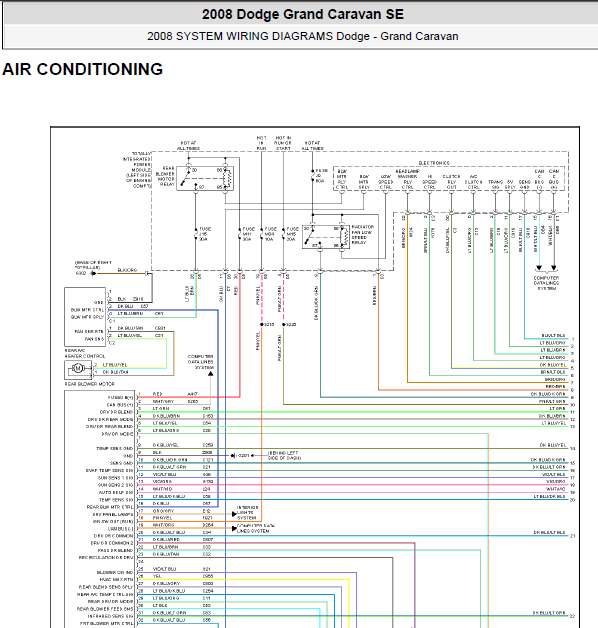This screenshot has width=598, height=628.
Task: Click the "ELECTRONICS" box title
Action: 434,163
